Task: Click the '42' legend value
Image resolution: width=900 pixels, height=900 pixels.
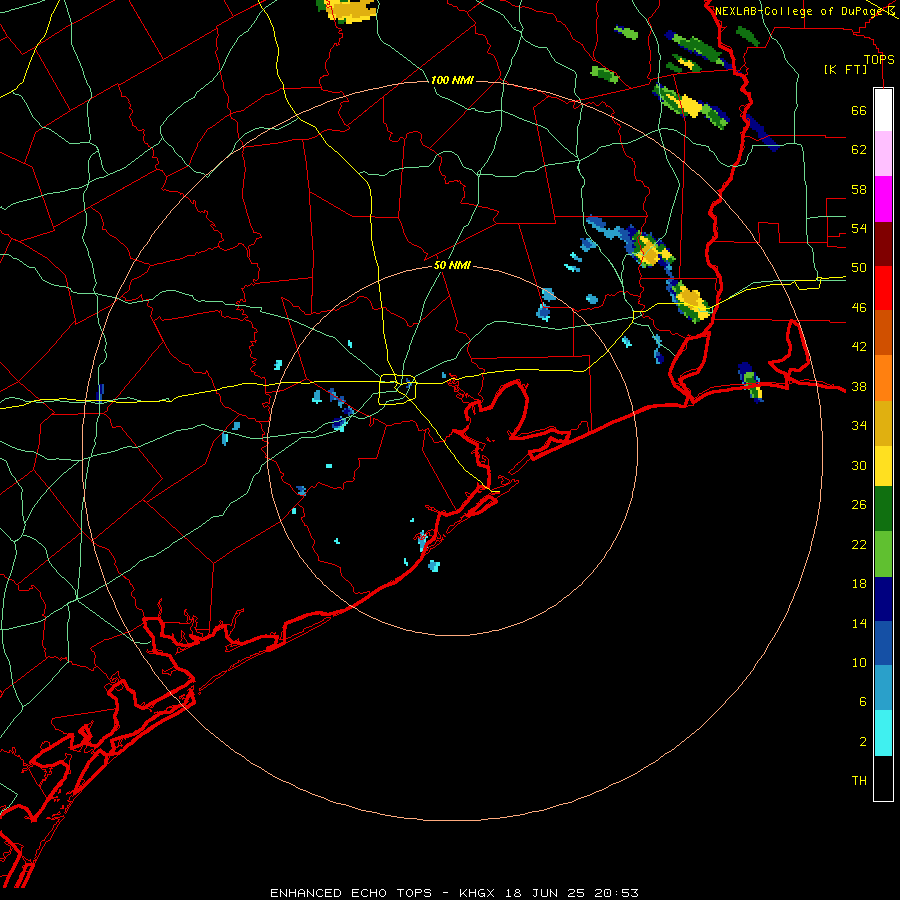Action: (859, 347)
